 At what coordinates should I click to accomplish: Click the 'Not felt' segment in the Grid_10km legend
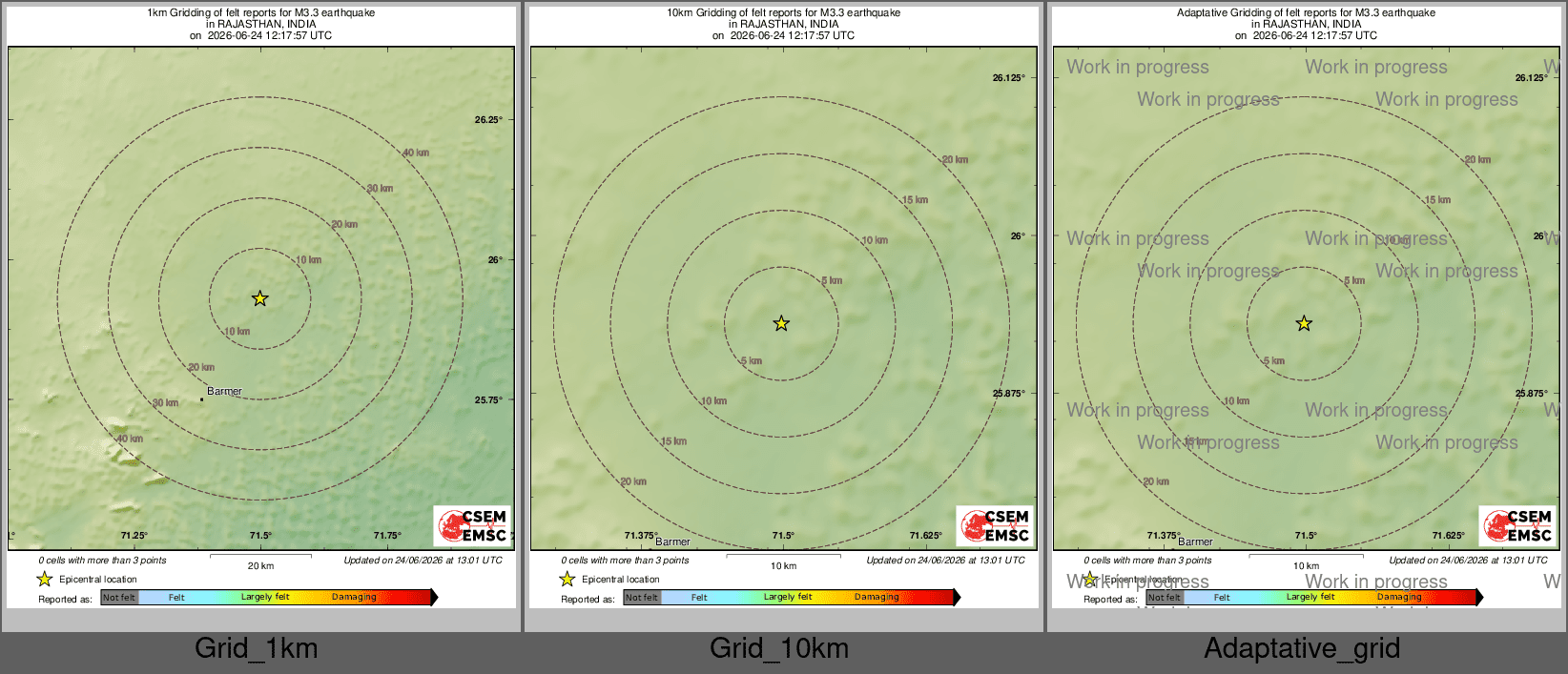642,597
